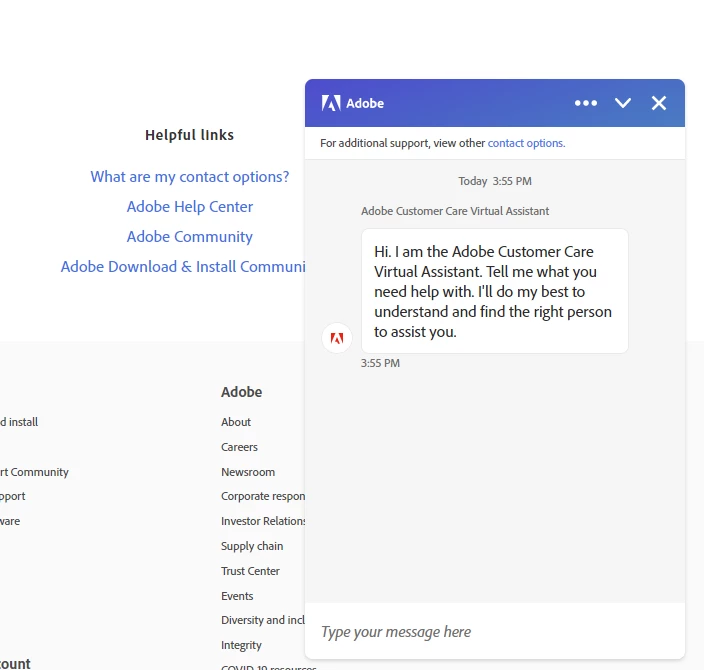Go to the About footer link
The height and width of the screenshot is (670, 704).
tap(236, 422)
